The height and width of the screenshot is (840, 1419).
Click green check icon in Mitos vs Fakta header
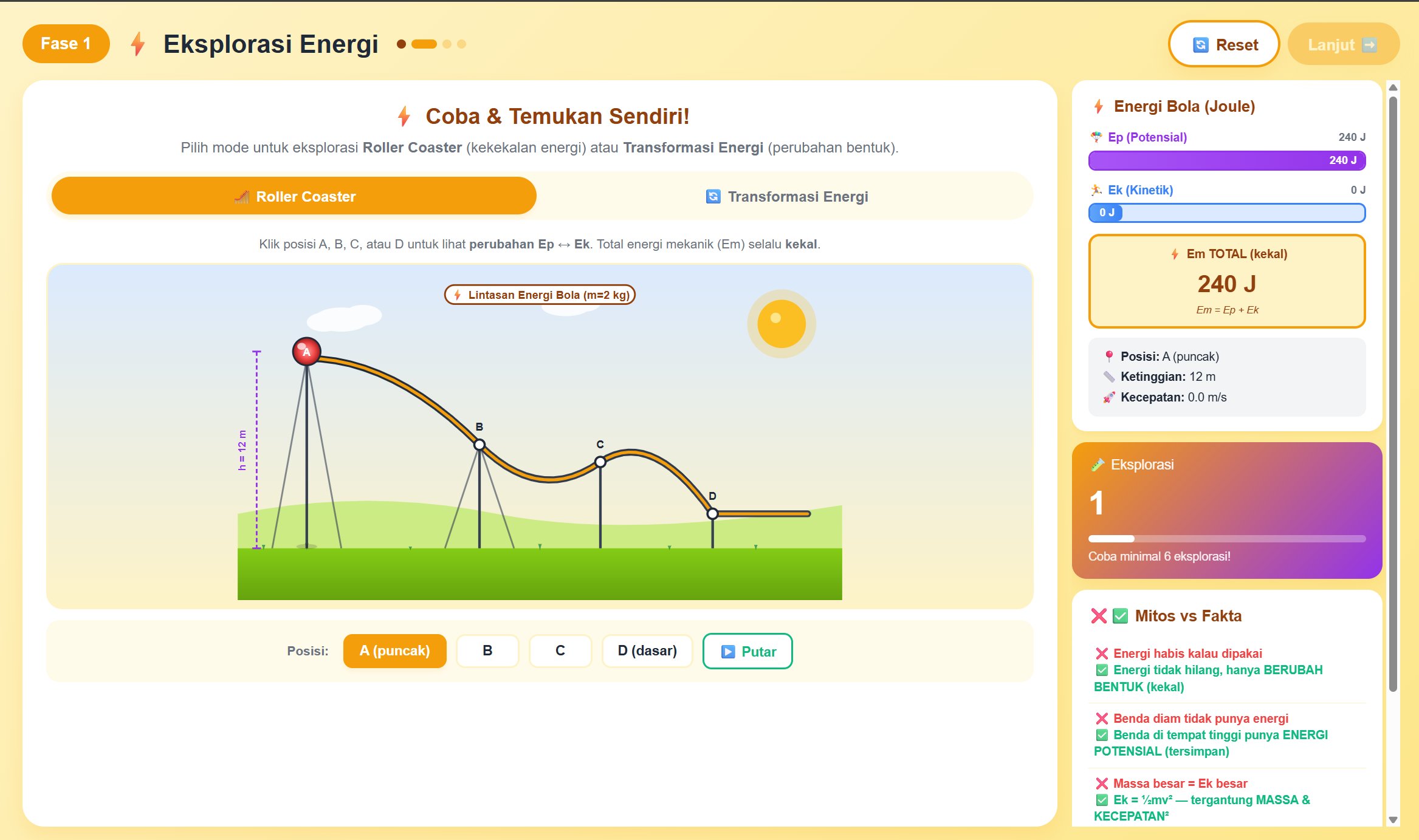(x=1120, y=616)
